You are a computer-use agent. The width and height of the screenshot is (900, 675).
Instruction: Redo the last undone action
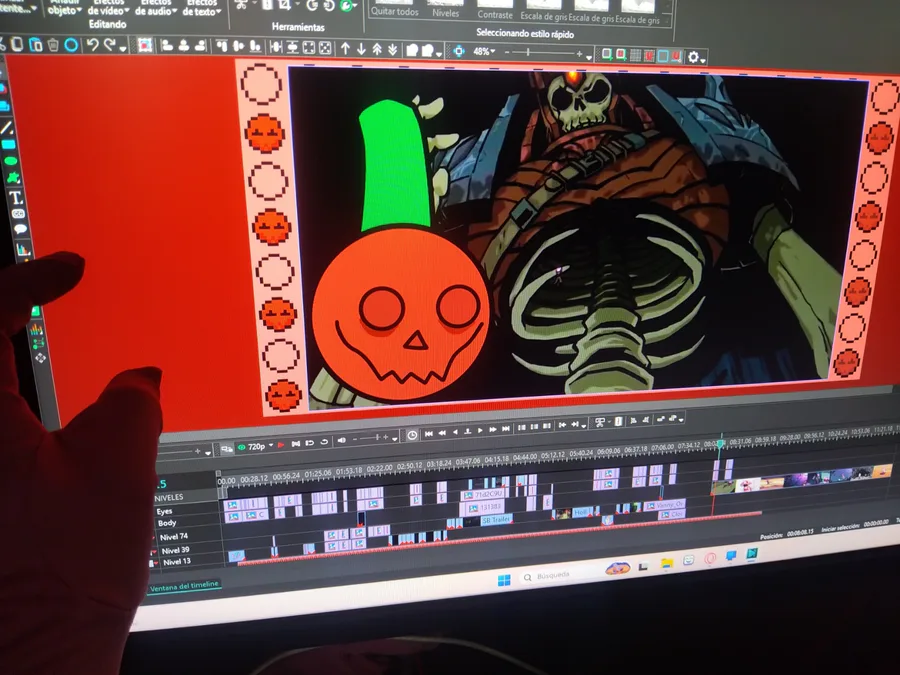pyautogui.click(x=109, y=45)
